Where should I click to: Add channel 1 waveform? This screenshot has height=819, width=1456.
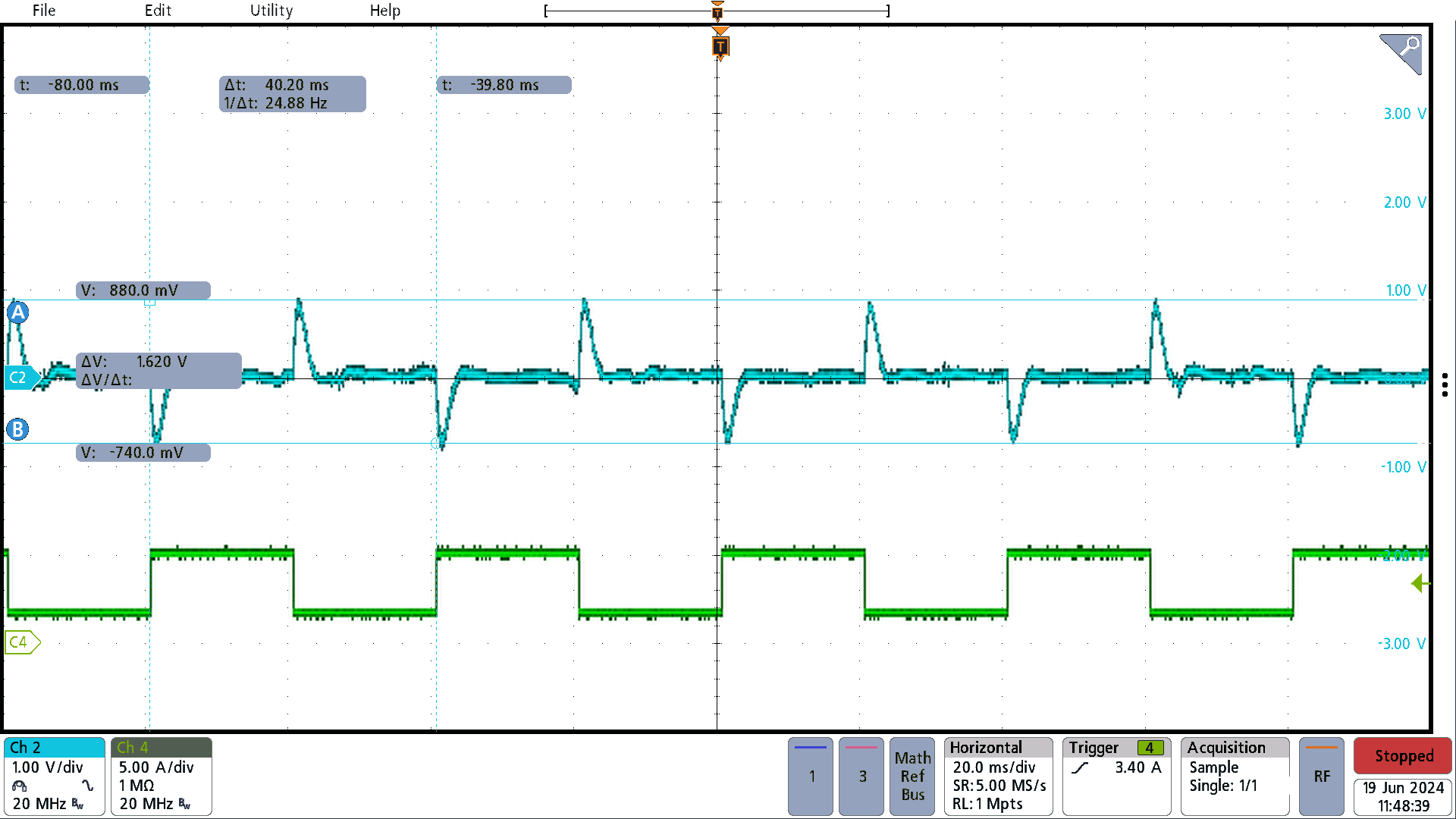(x=811, y=776)
